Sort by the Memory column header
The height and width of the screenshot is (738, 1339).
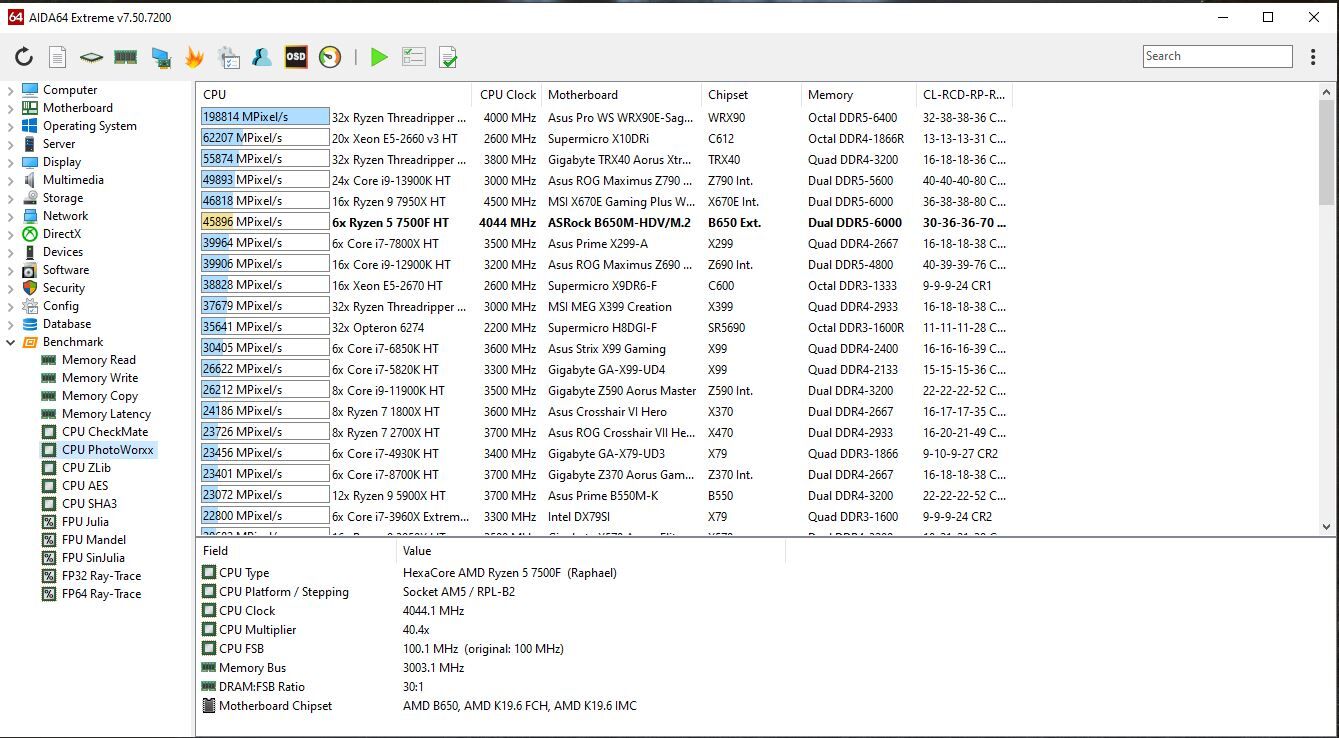tap(858, 95)
